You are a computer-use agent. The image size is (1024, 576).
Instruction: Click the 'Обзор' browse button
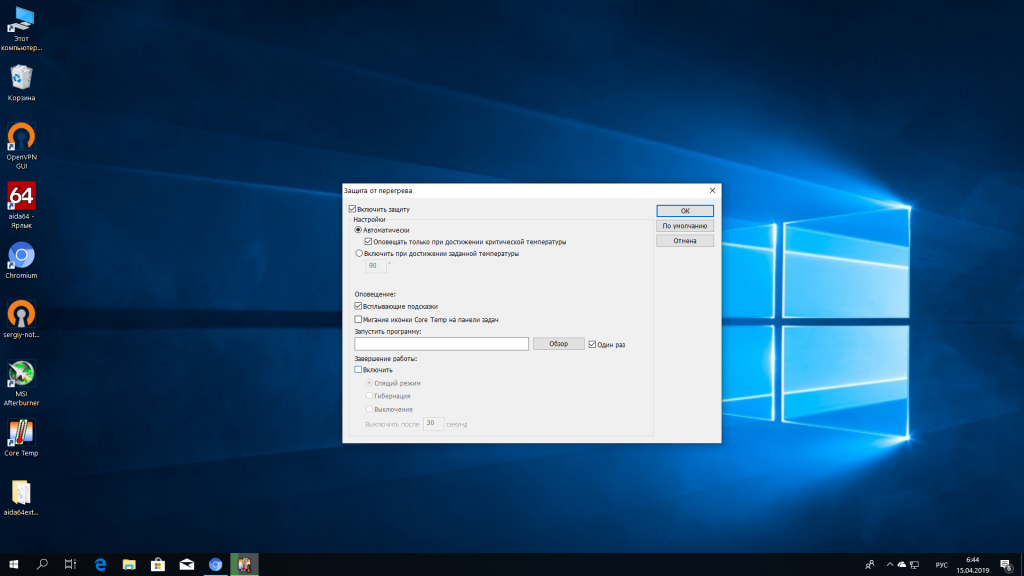tap(558, 344)
